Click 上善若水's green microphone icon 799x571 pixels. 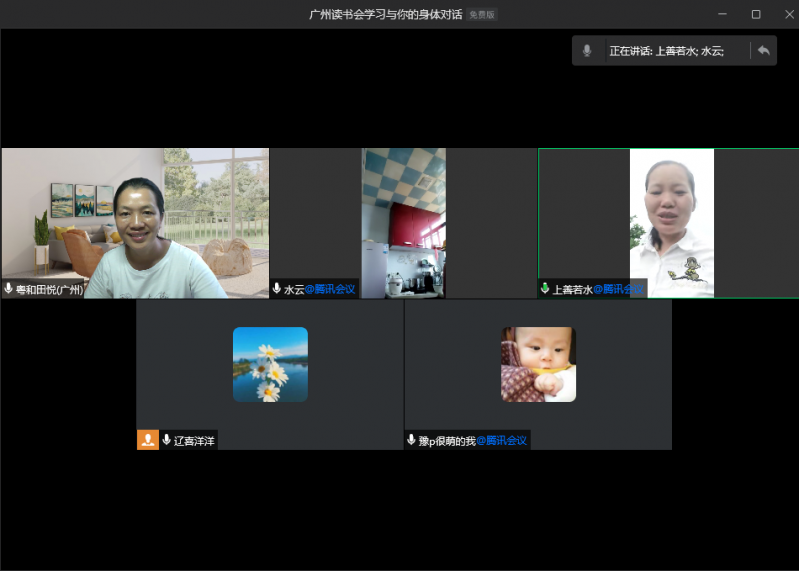(545, 289)
